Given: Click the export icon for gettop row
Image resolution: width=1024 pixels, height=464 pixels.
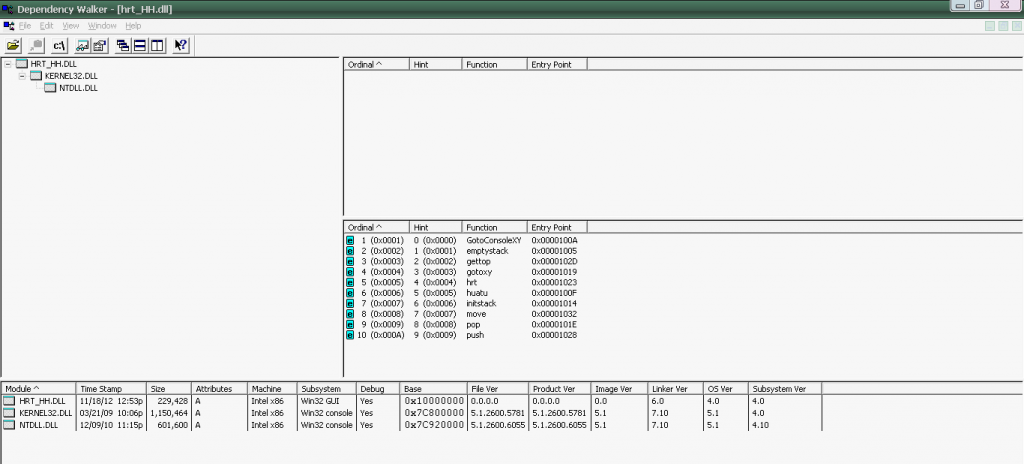Looking at the screenshot, I should click(350, 261).
